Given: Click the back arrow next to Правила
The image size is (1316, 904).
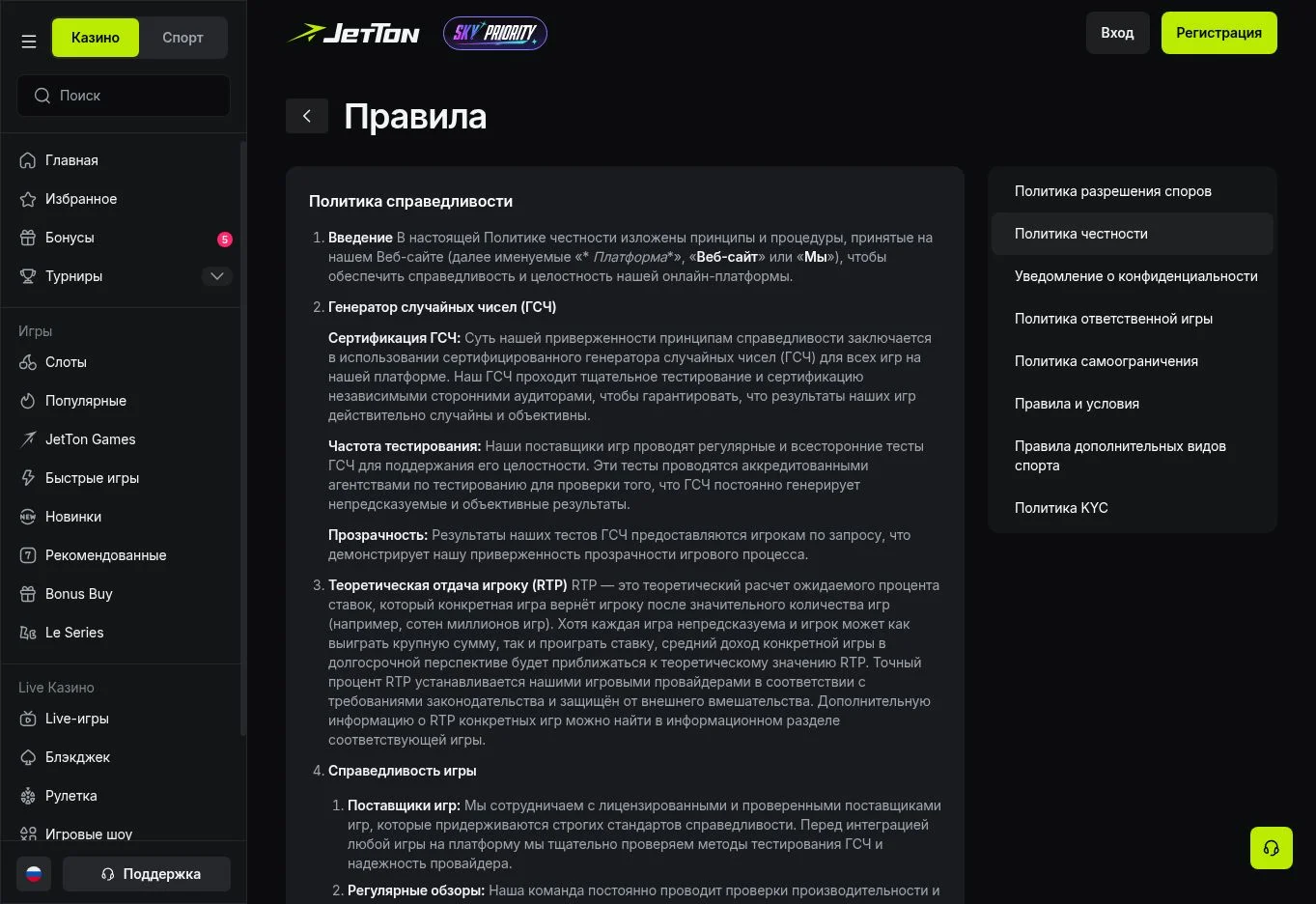Looking at the screenshot, I should [x=307, y=116].
